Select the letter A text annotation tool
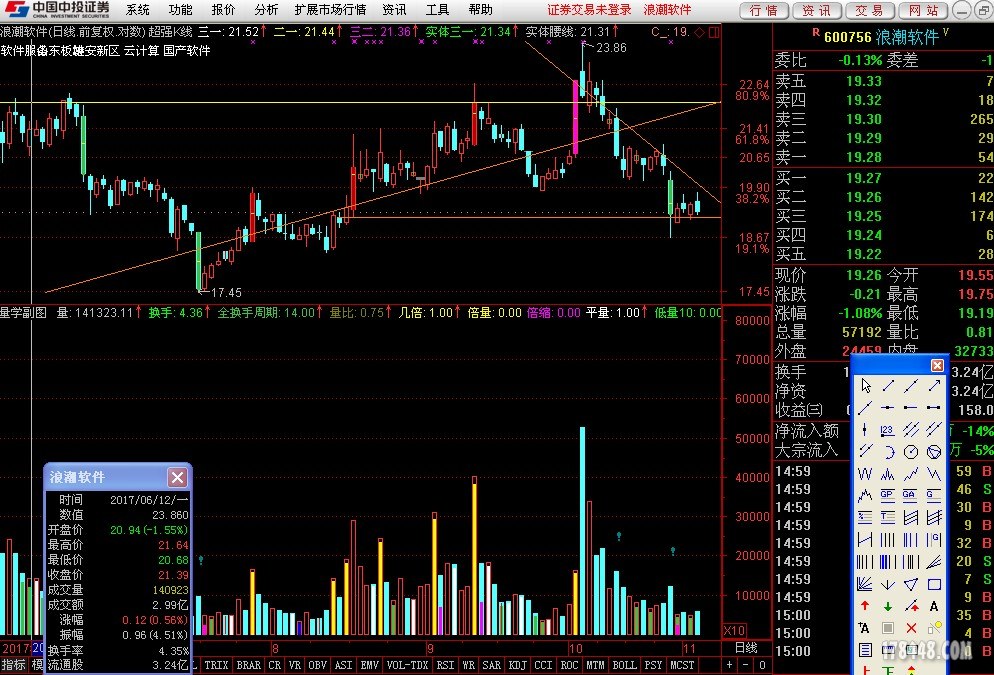The image size is (994, 675). click(934, 606)
